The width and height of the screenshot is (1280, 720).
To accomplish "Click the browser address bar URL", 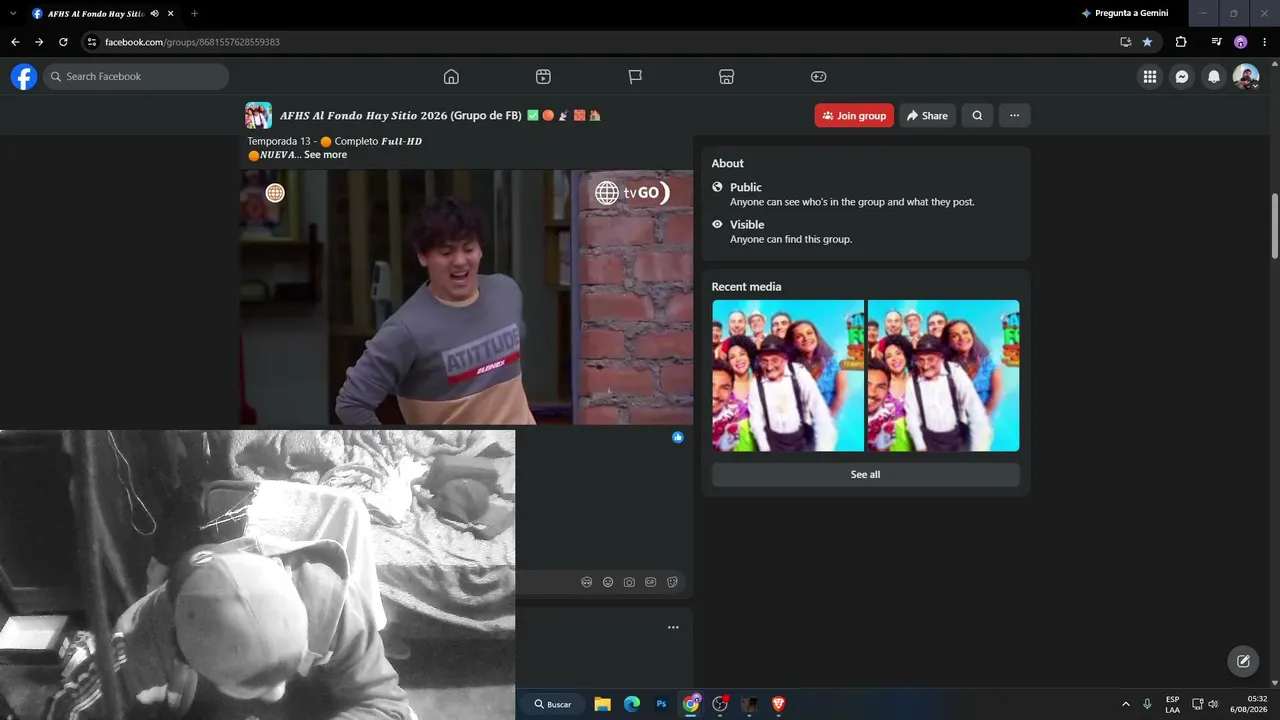I will [192, 42].
